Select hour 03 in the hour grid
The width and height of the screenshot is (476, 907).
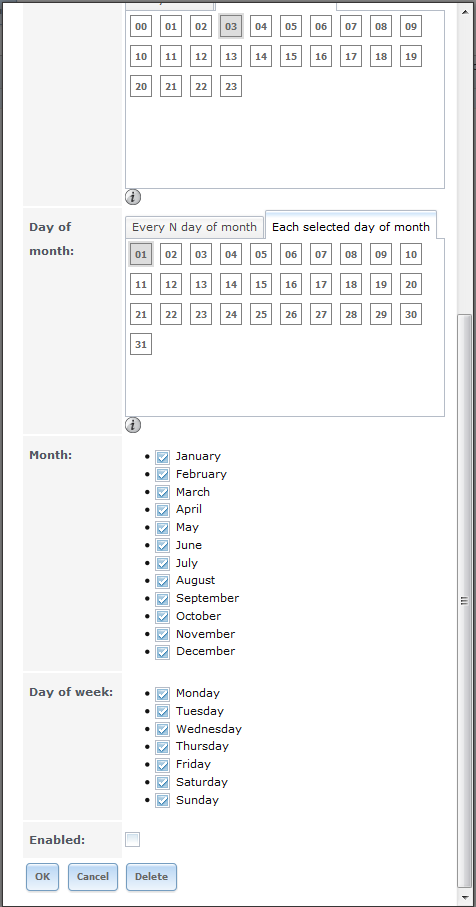[231, 26]
